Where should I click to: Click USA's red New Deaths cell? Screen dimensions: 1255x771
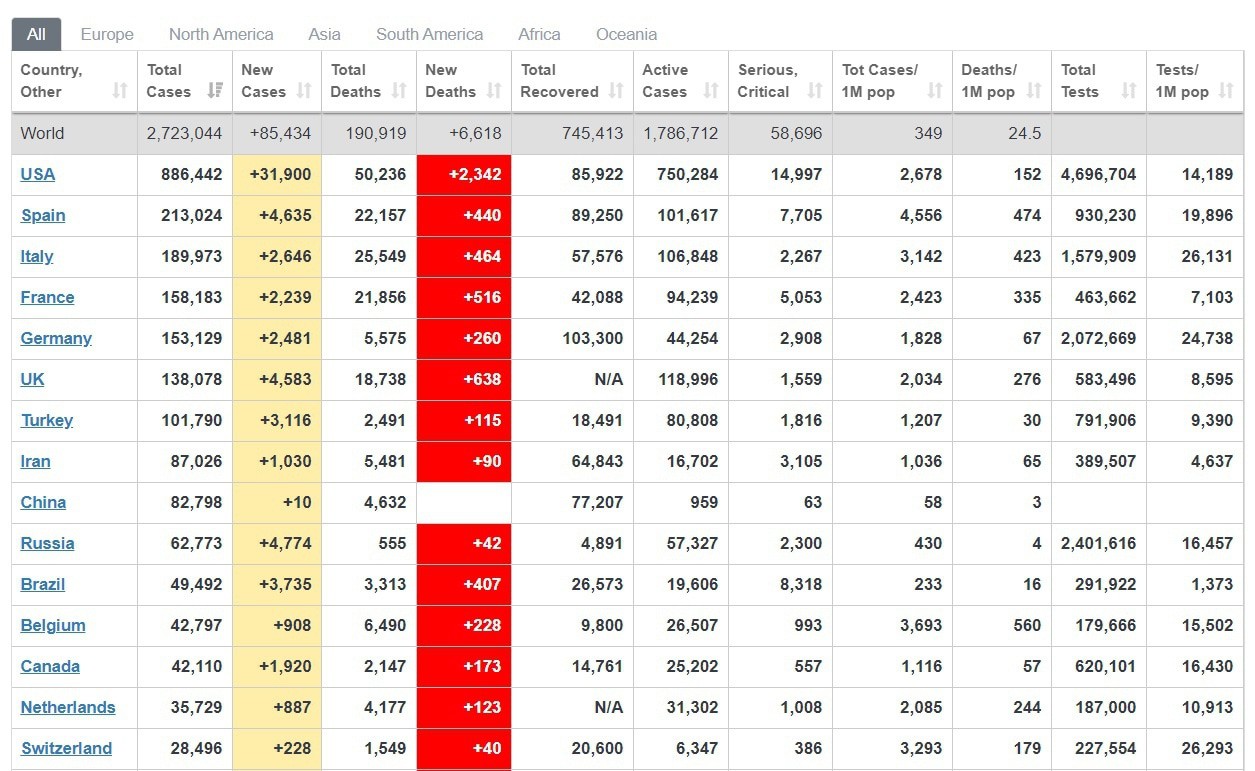[464, 174]
